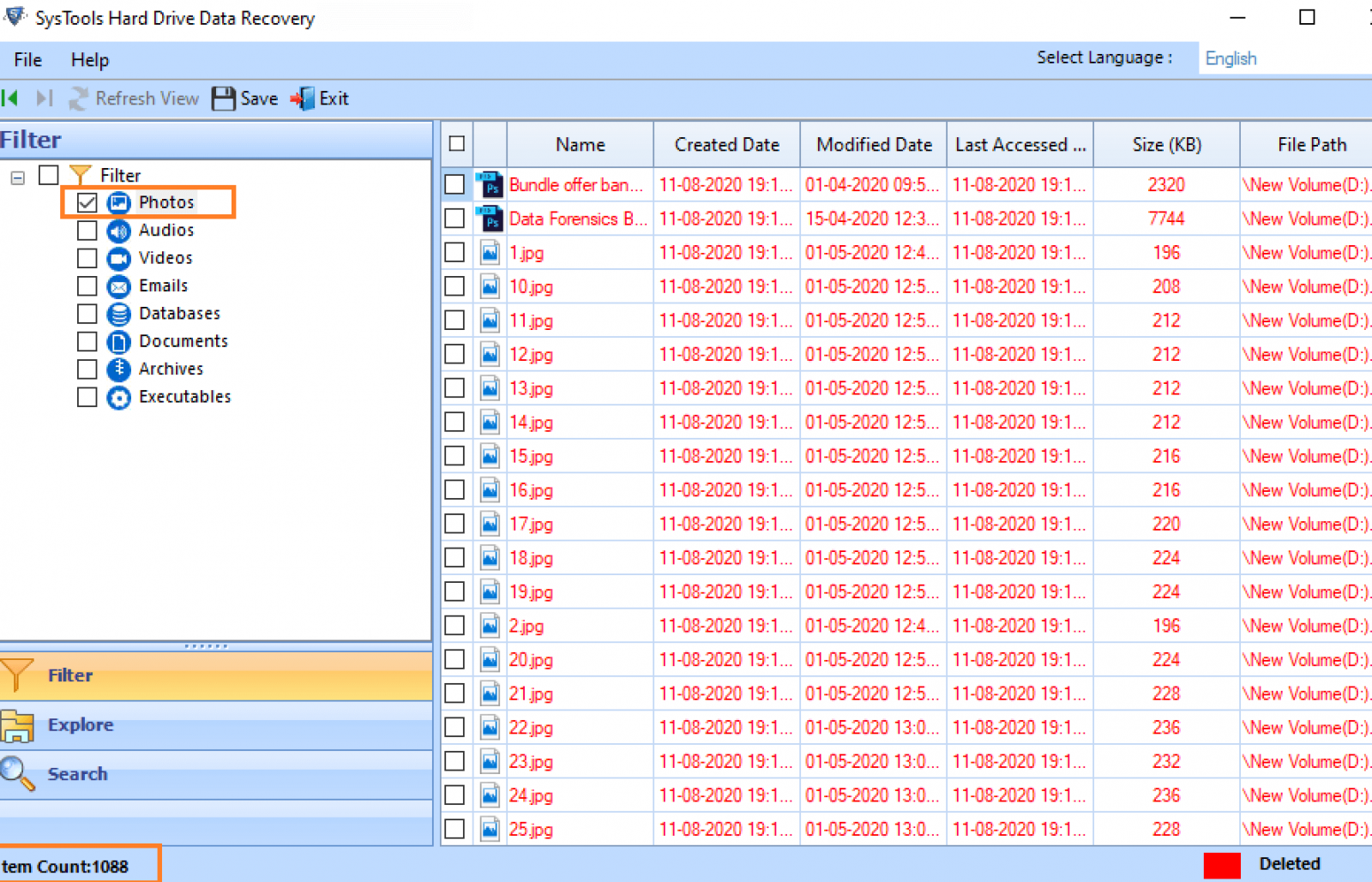Select the file name 24.jpg
1372x882 pixels.
coord(531,795)
